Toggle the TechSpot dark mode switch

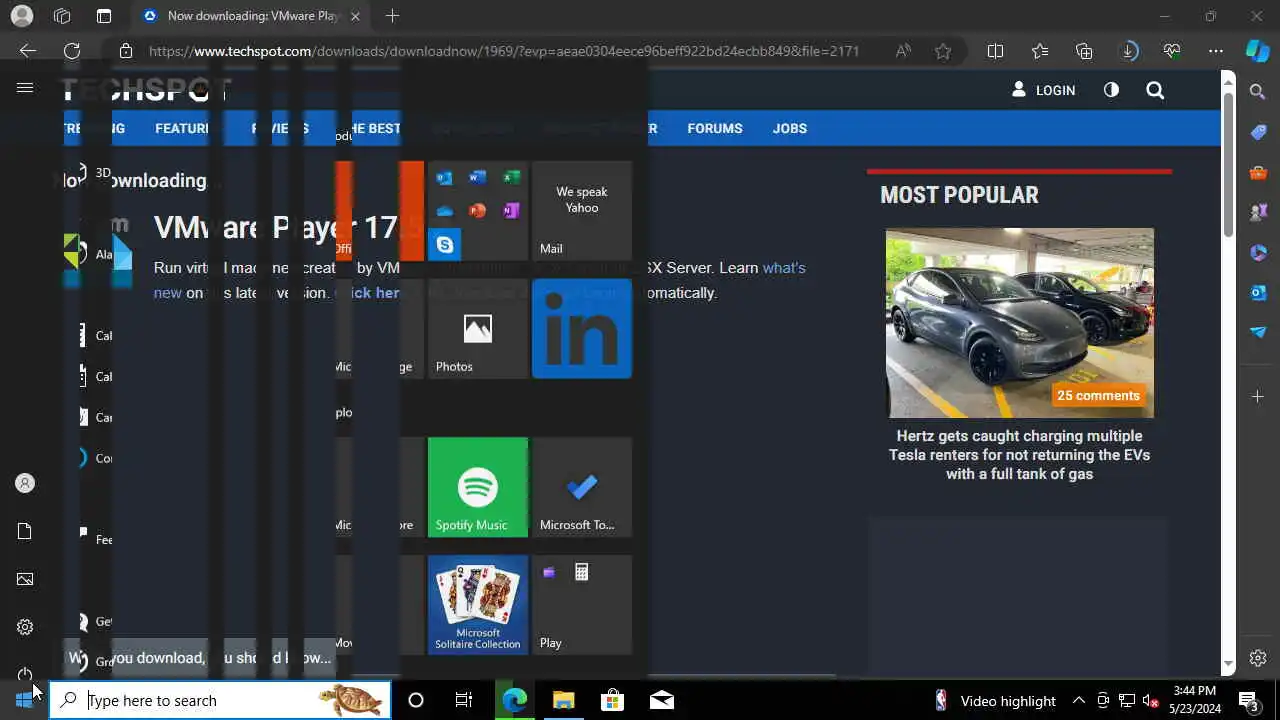(x=1111, y=90)
